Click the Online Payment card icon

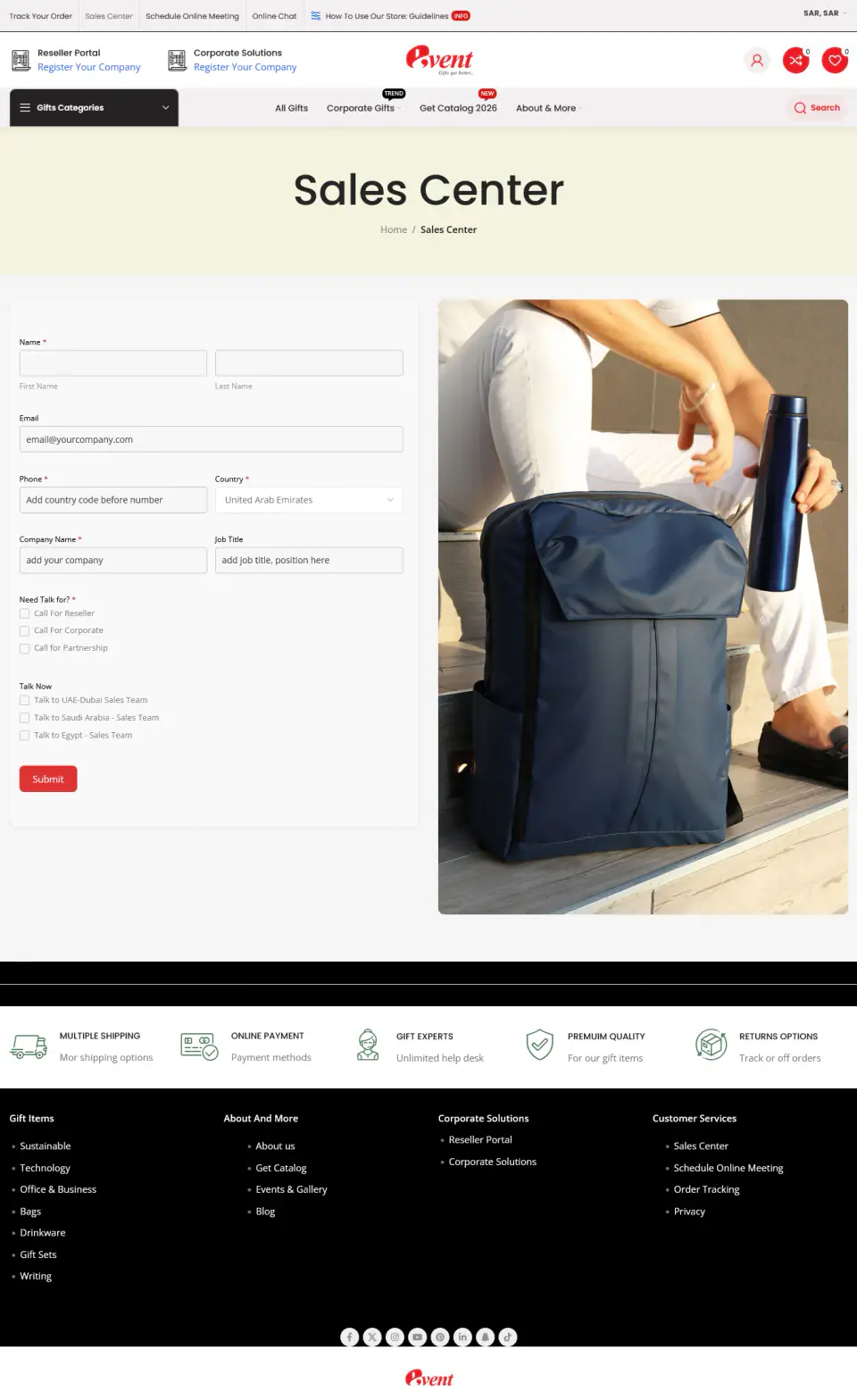199,1046
